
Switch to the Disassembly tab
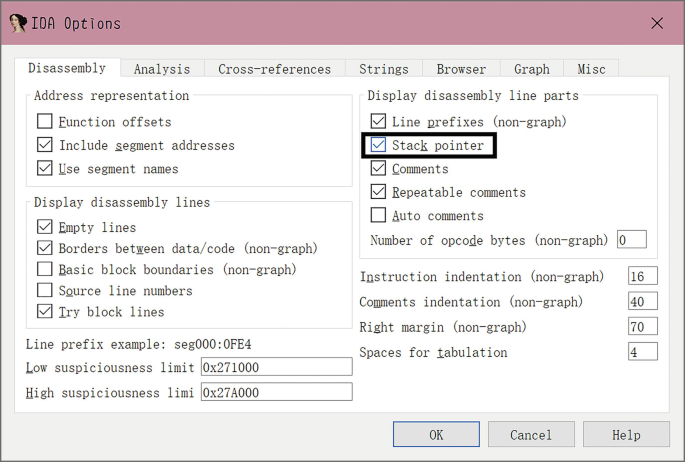point(67,69)
